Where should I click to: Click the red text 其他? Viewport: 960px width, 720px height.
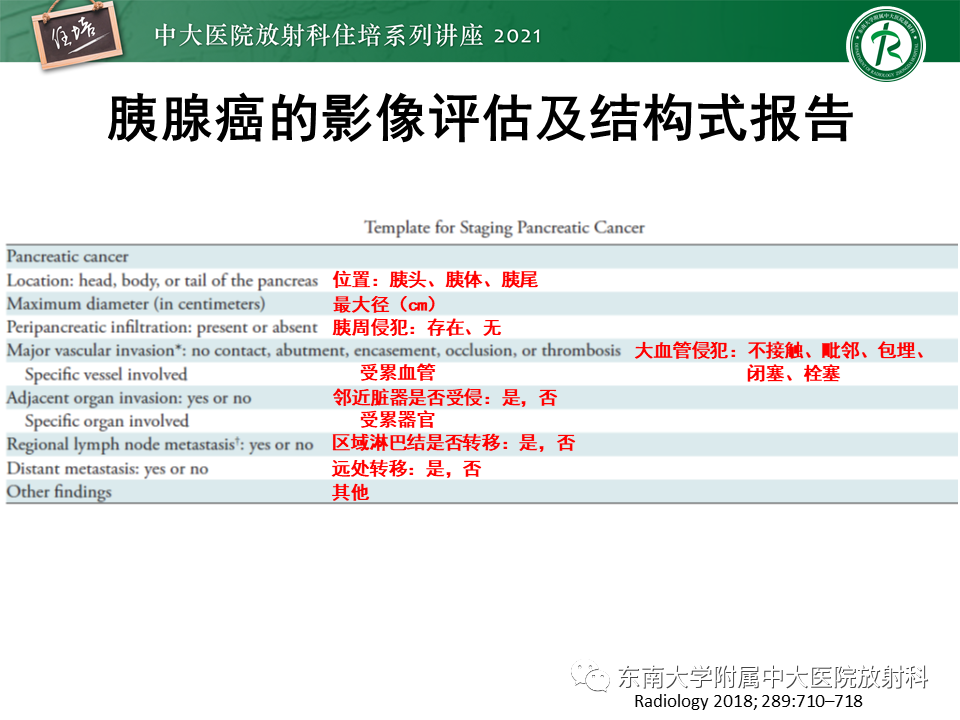click(x=350, y=492)
